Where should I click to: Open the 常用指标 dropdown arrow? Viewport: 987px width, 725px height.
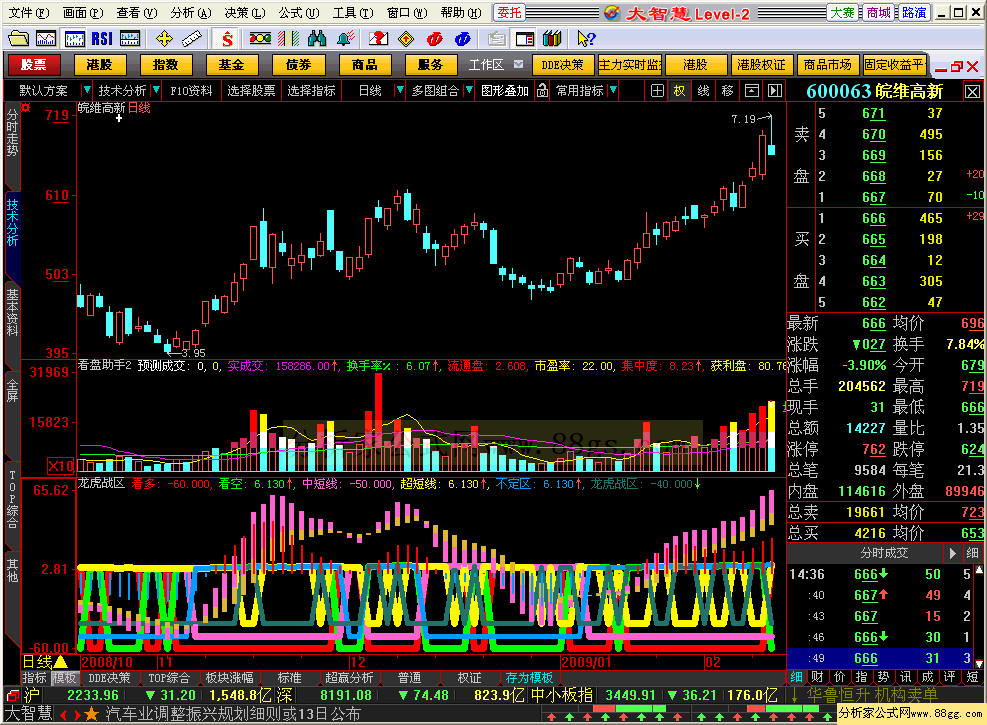point(613,91)
